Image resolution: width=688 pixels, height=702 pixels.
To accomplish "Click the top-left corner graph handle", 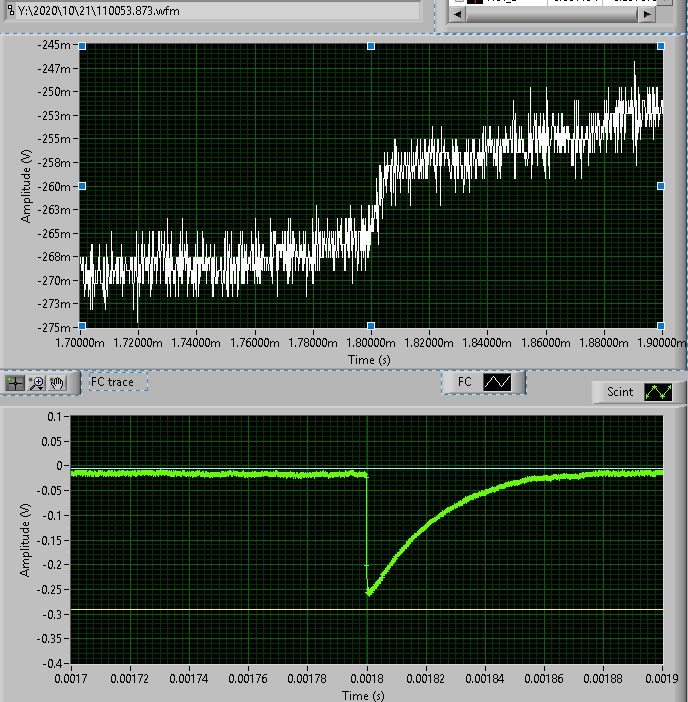I will point(82,46).
